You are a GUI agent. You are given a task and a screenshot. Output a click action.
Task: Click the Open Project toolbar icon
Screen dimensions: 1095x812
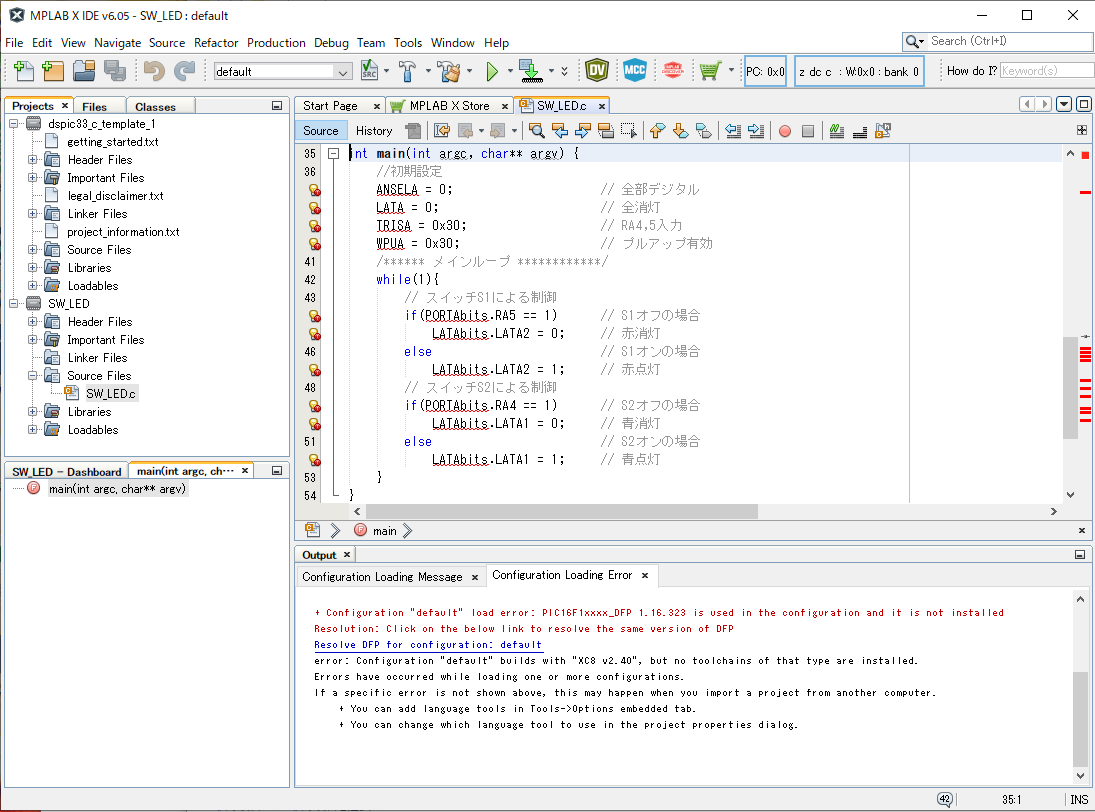84,71
